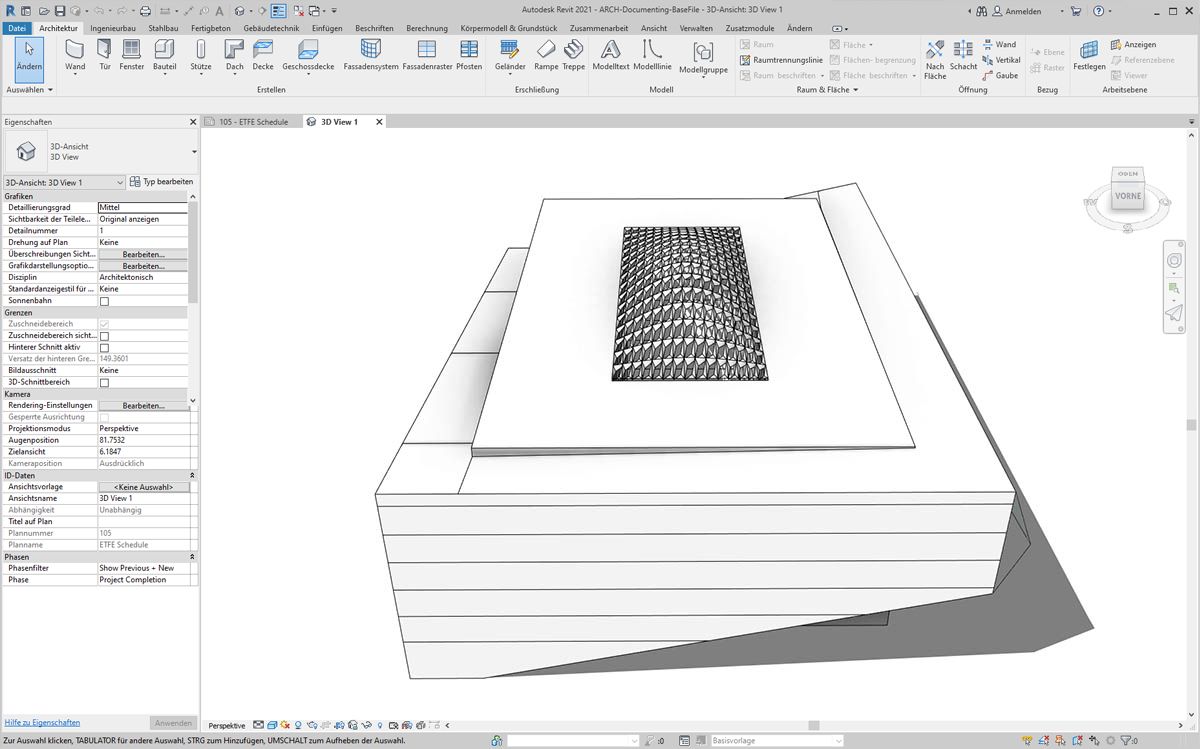Image resolution: width=1200 pixels, height=749 pixels.
Task: Click Bearbeiten for Überschreibungen Sichtbarkeit
Action: tap(143, 255)
